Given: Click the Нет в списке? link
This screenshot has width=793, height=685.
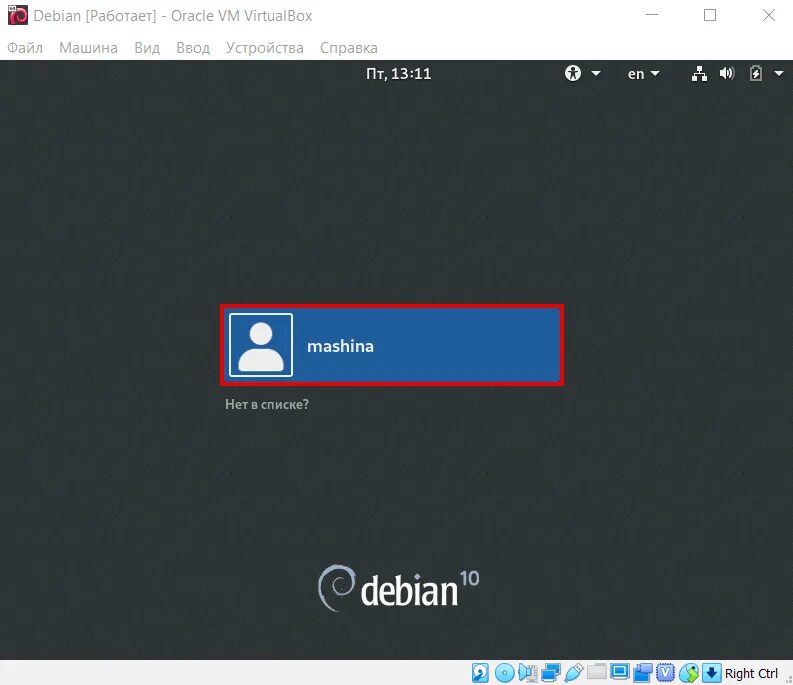Looking at the screenshot, I should pyautogui.click(x=267, y=404).
